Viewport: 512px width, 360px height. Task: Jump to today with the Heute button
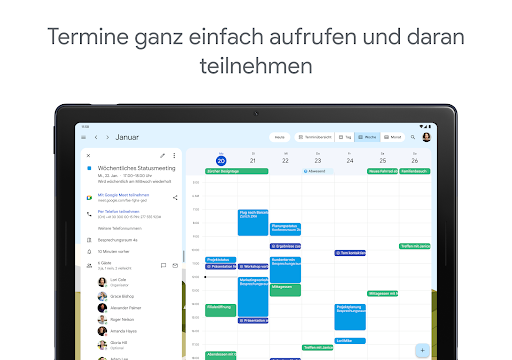[280, 137]
